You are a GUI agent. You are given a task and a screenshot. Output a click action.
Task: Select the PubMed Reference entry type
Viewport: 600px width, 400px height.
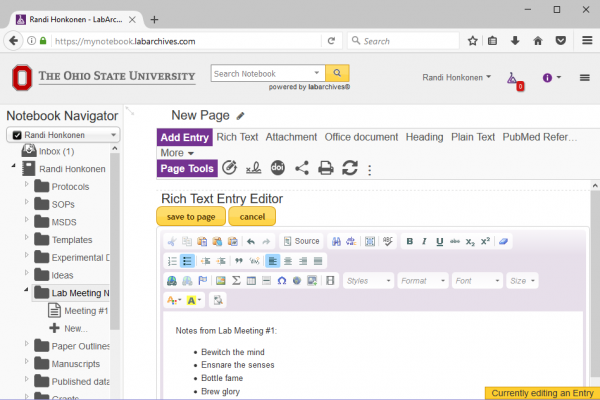540,137
